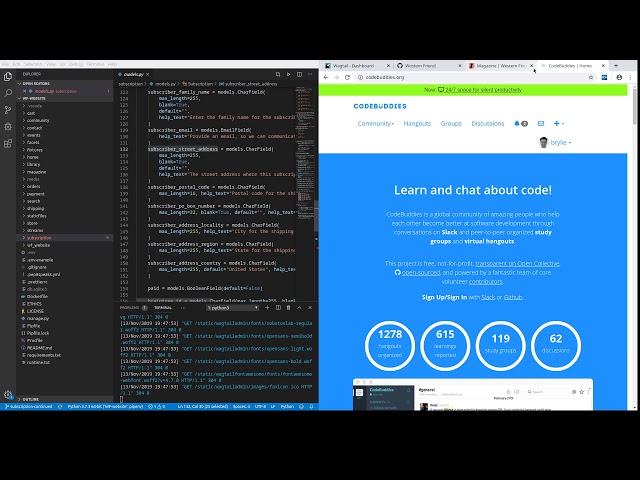The height and width of the screenshot is (480, 640).
Task: Open the File menu in VS Code
Action: coord(5,64)
